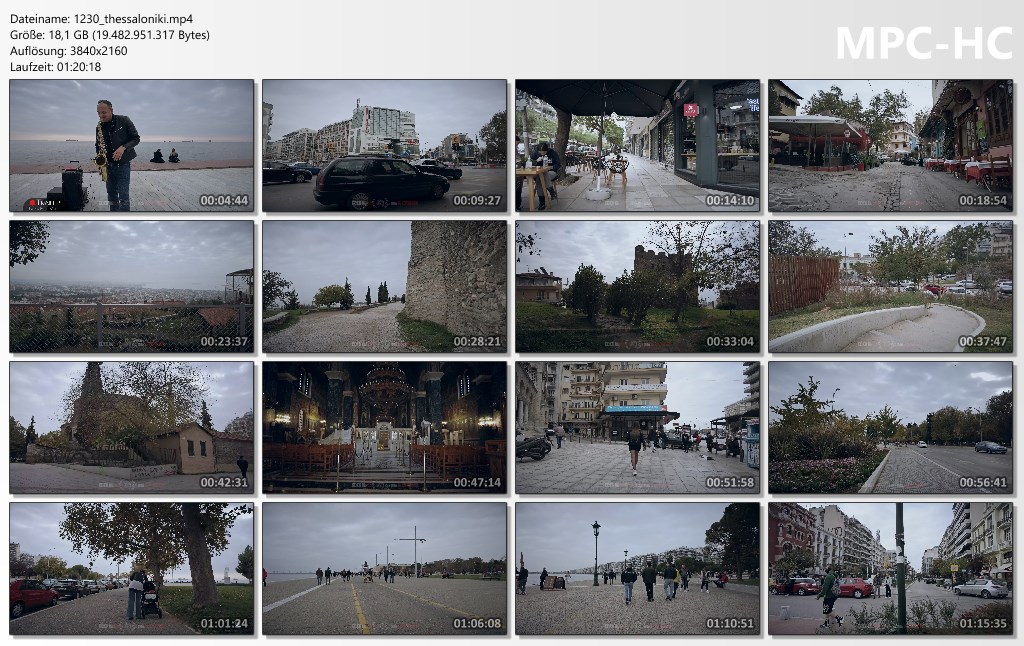Image resolution: width=1024 pixels, height=646 pixels.
Task: Click the Größe 18,1 GB text line
Action: pyautogui.click(x=110, y=35)
